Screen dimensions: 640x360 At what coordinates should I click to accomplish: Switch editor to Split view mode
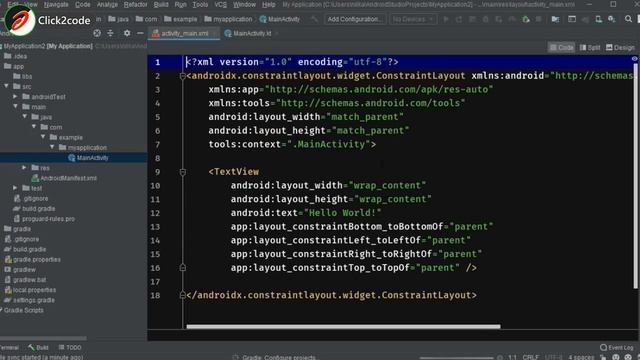590,48
